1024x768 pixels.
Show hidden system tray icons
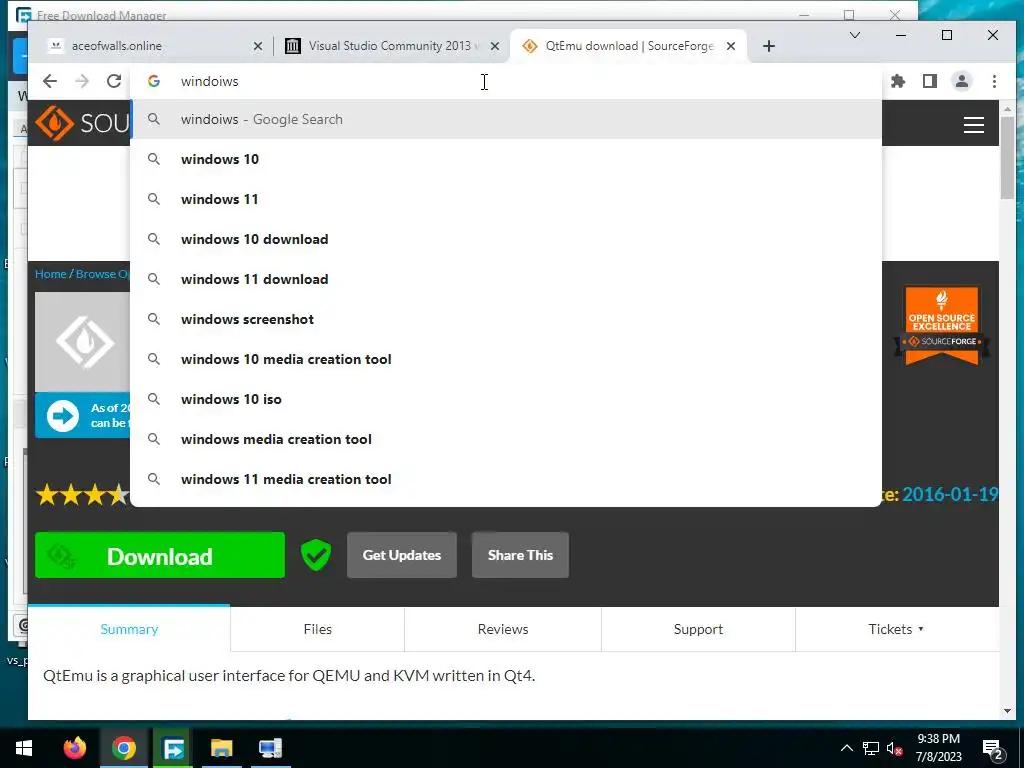tap(846, 748)
